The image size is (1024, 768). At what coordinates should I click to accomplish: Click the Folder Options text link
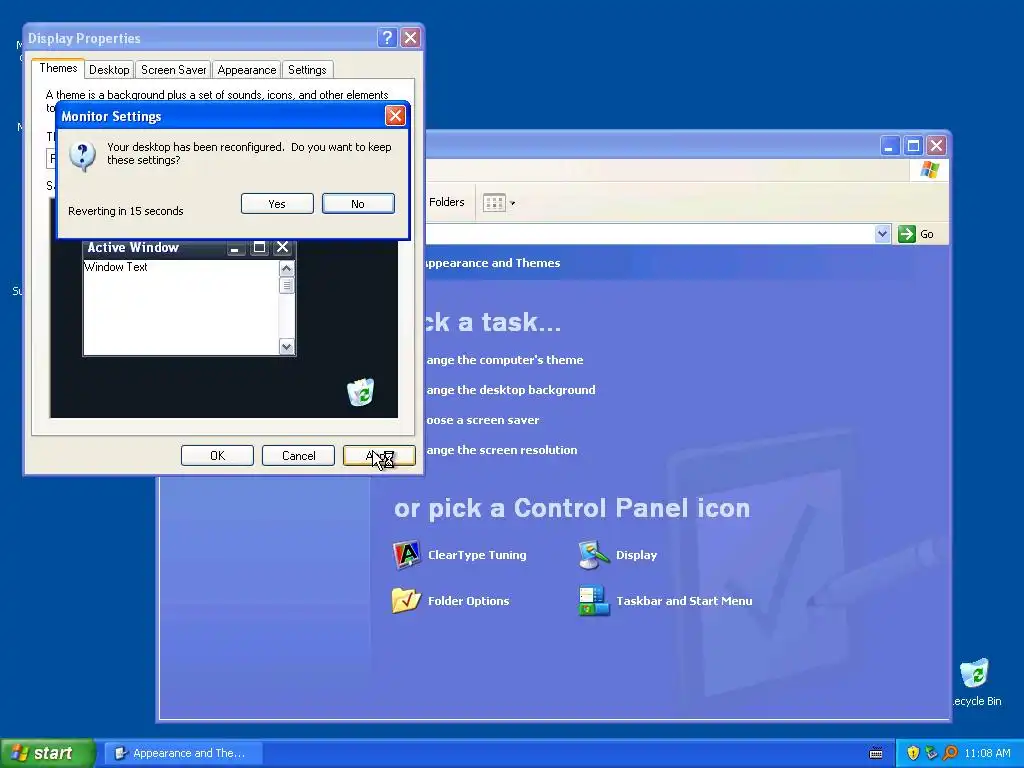click(x=468, y=601)
